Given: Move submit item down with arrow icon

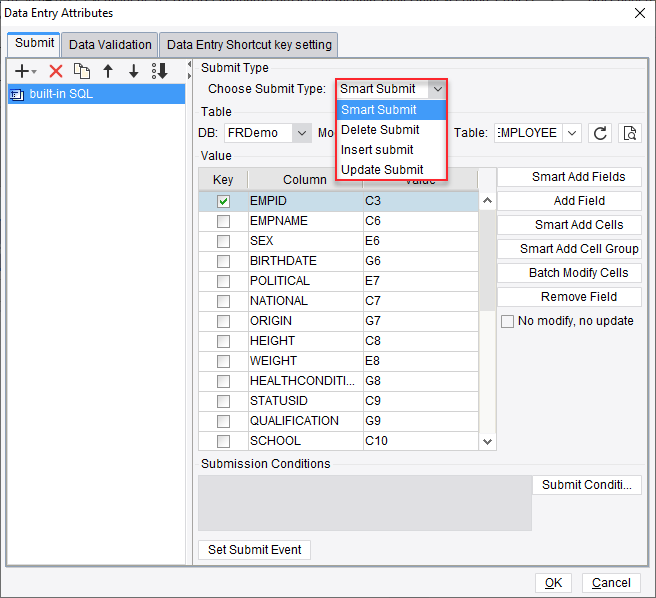Looking at the screenshot, I should coord(133,71).
